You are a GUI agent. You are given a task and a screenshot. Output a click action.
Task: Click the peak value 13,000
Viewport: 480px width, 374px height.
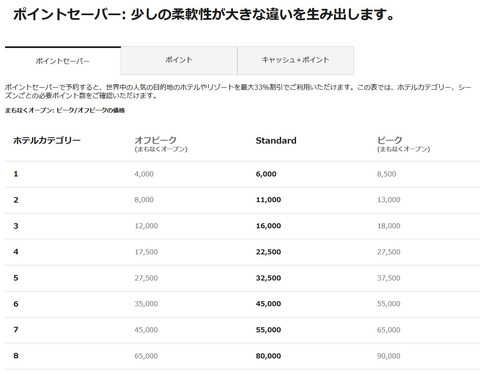click(x=389, y=200)
